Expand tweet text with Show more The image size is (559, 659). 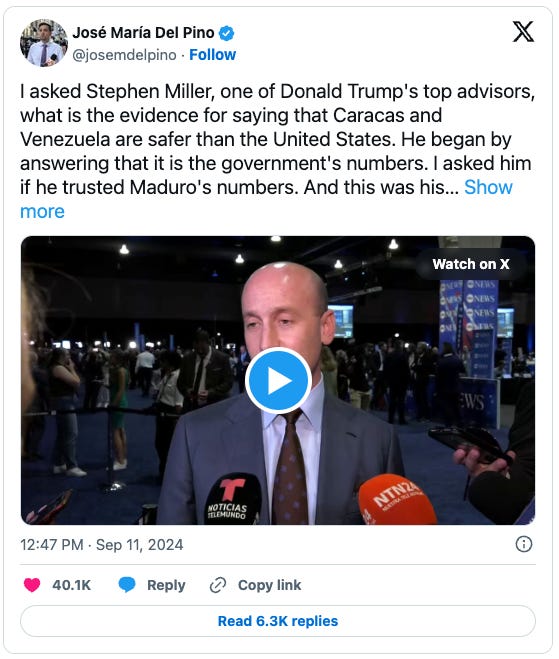pyautogui.click(x=266, y=199)
